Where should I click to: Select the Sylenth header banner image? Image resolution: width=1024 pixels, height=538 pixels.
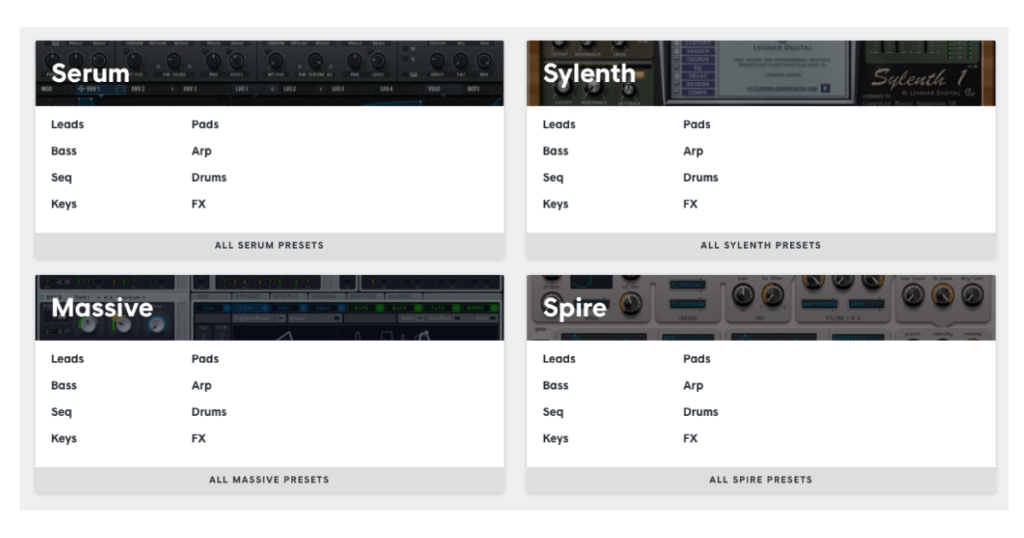761,73
